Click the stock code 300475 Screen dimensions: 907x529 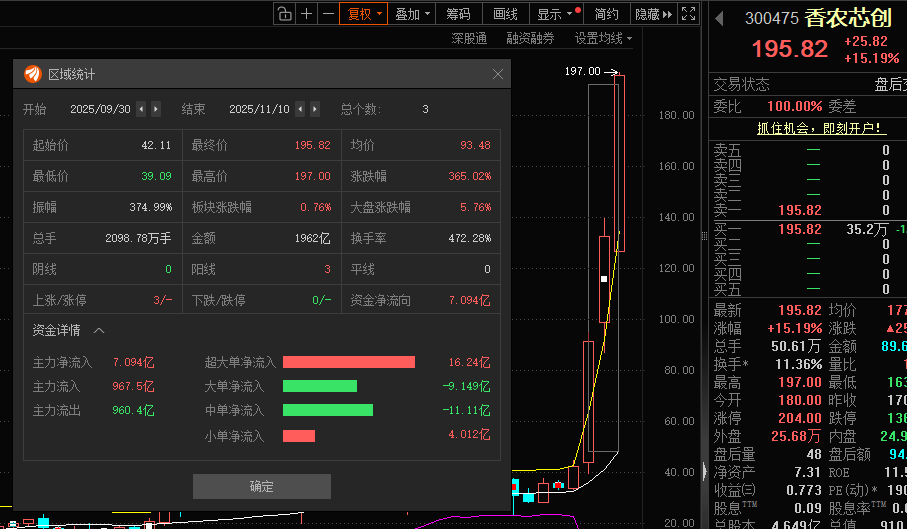point(772,19)
